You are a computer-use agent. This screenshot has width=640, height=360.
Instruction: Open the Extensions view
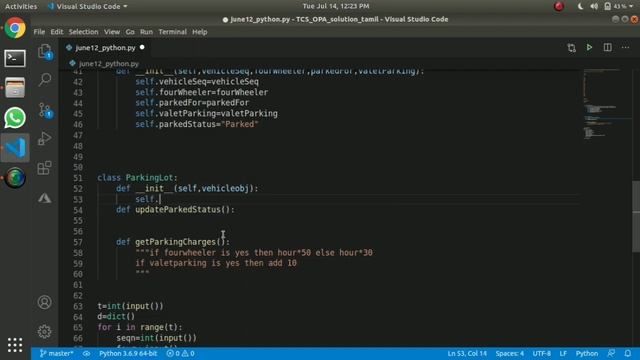tap(44, 168)
